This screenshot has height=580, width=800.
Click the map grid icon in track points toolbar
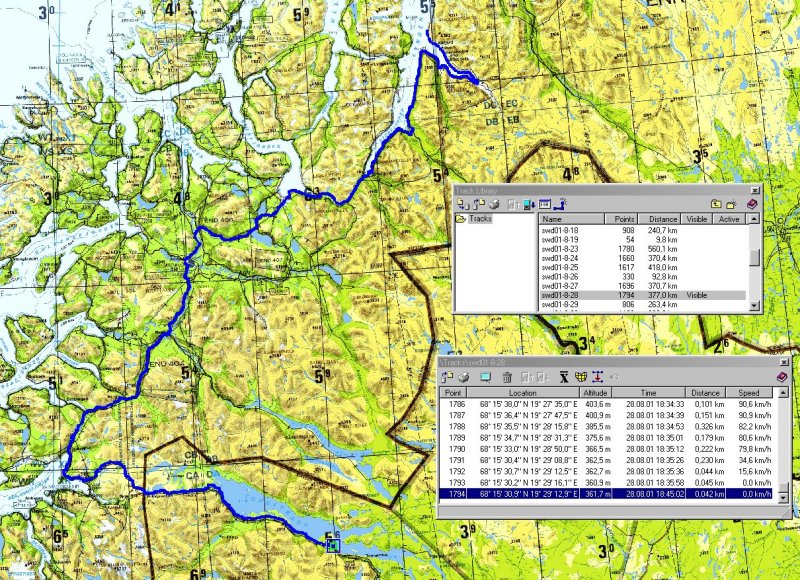point(580,377)
